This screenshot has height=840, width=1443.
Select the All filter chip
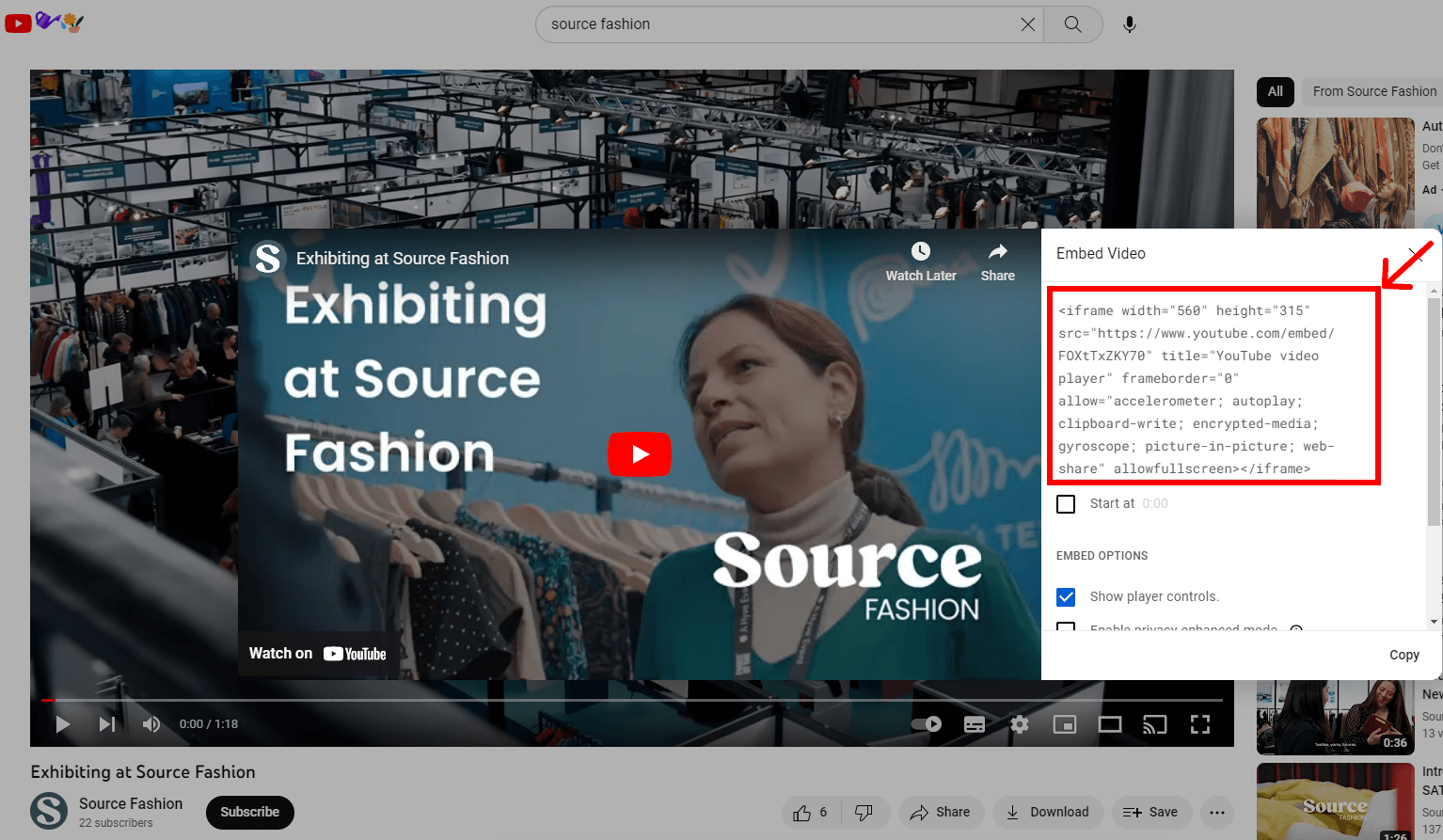[1275, 91]
